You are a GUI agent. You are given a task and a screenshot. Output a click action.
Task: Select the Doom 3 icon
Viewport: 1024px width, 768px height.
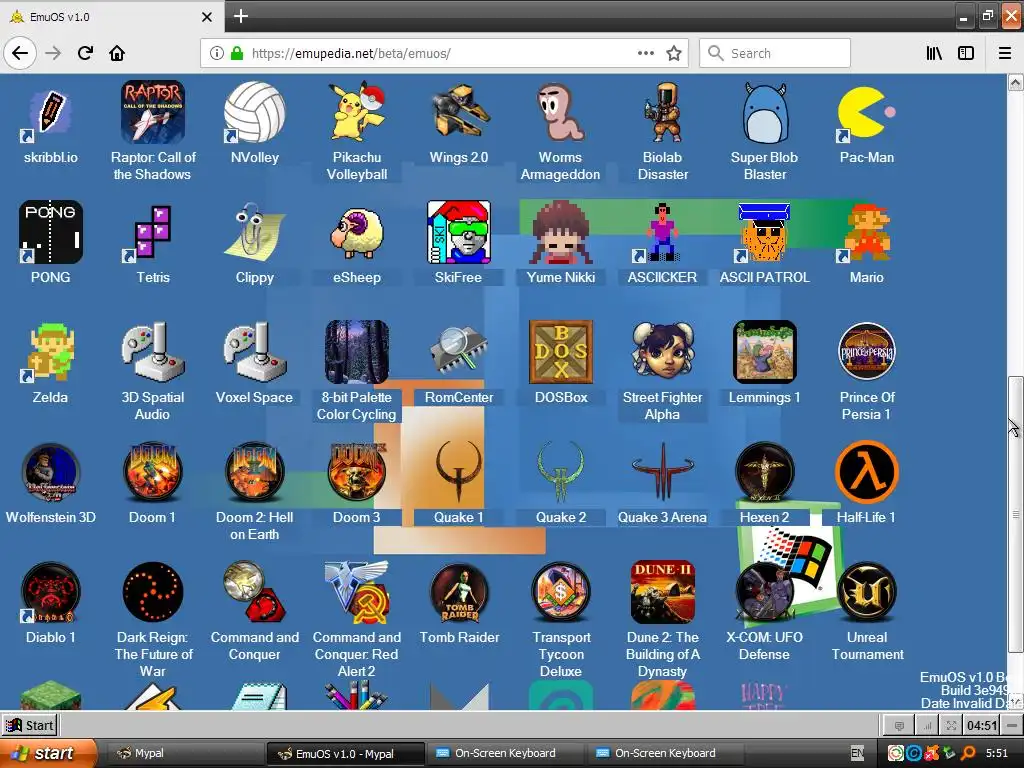click(357, 472)
